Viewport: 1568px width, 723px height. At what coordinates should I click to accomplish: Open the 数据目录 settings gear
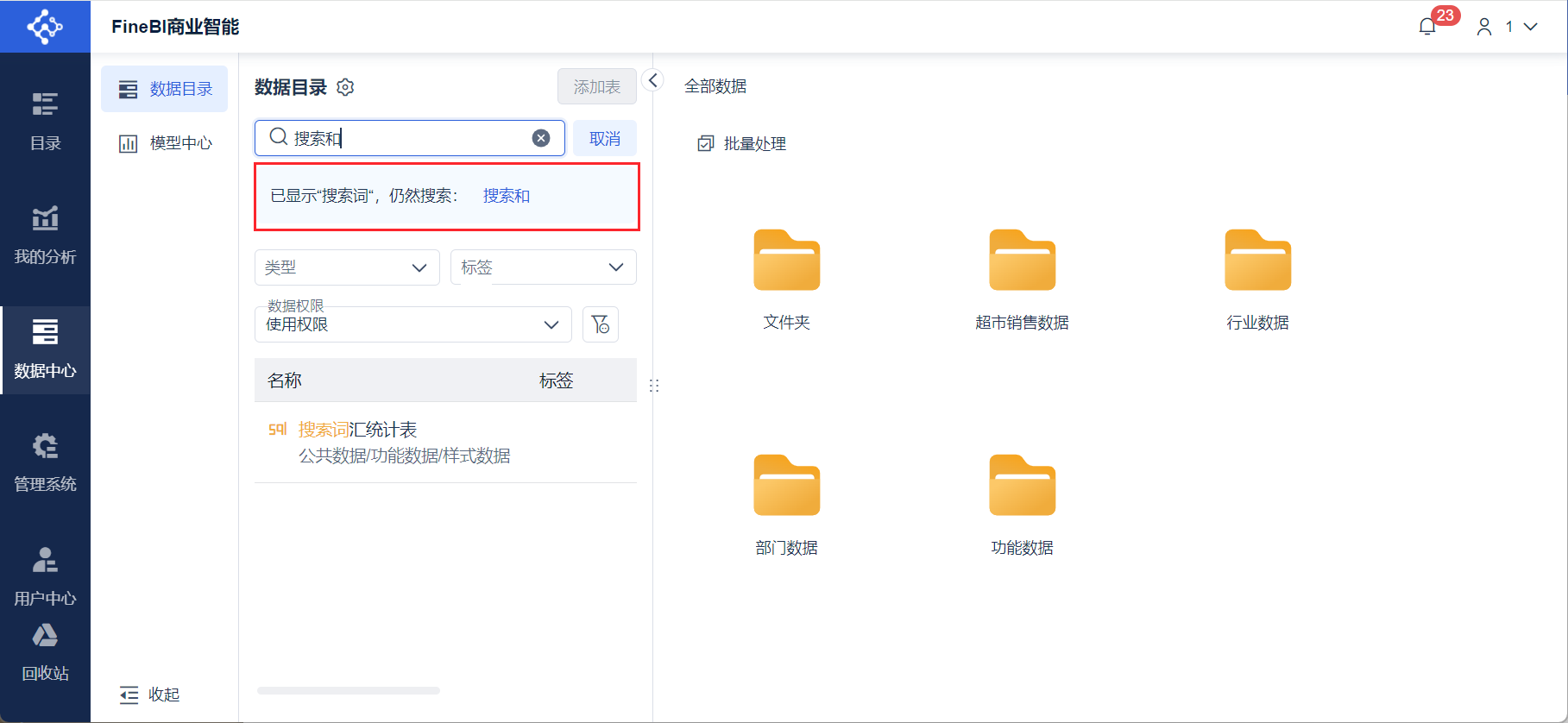[x=345, y=87]
